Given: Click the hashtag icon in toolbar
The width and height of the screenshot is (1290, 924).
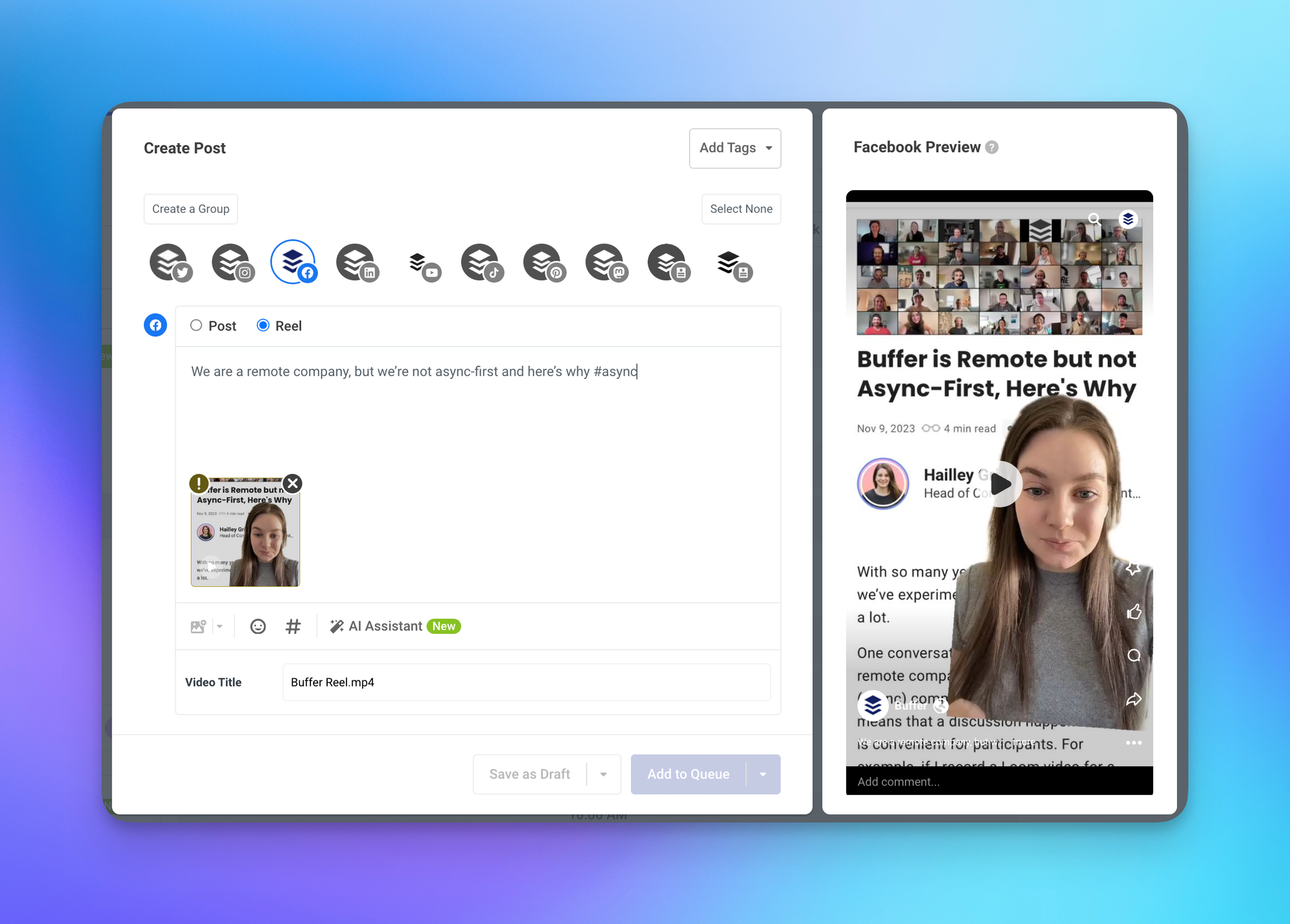Looking at the screenshot, I should [292, 626].
